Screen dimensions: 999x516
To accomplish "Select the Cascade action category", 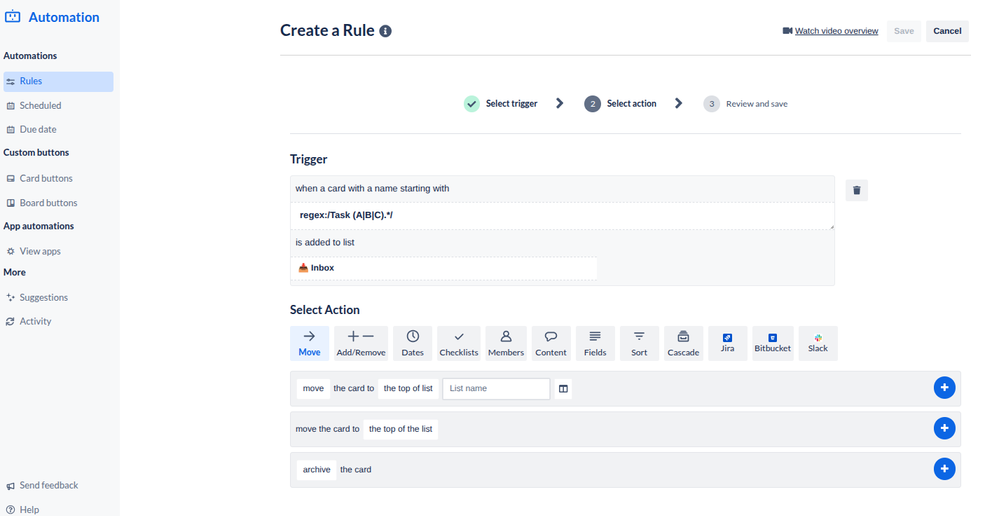I will click(x=683, y=343).
